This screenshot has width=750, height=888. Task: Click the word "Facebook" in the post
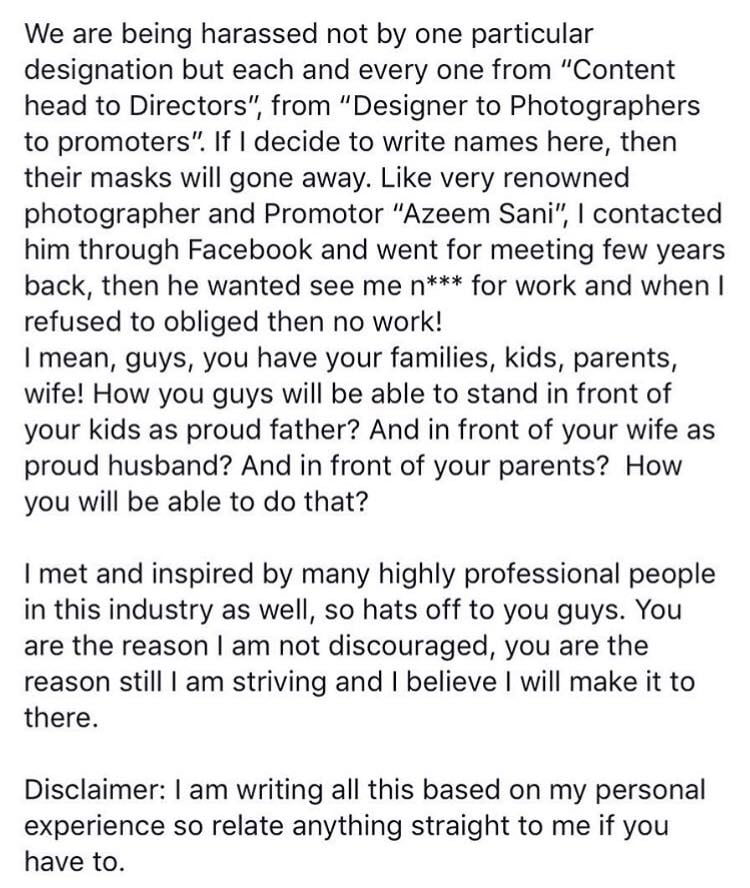tap(250, 249)
